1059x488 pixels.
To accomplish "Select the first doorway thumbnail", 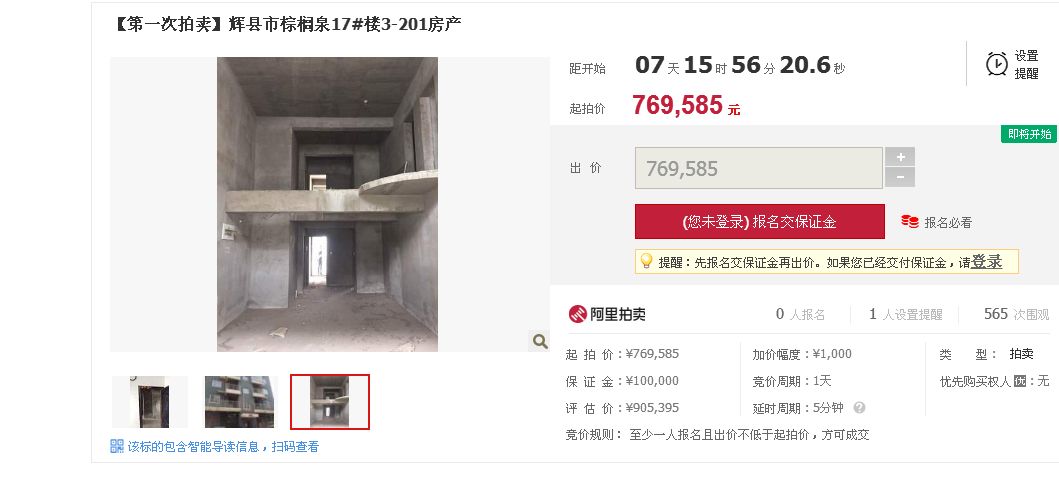I will 149,402.
